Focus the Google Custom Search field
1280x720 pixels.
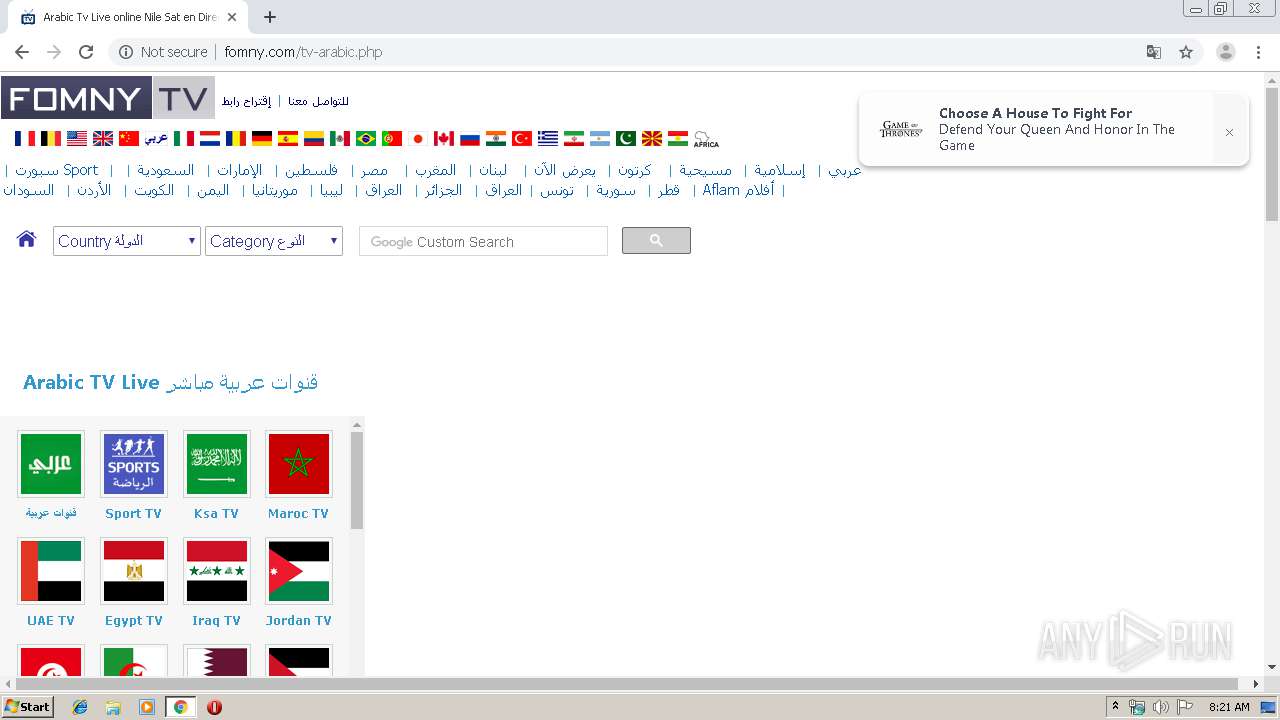(483, 241)
